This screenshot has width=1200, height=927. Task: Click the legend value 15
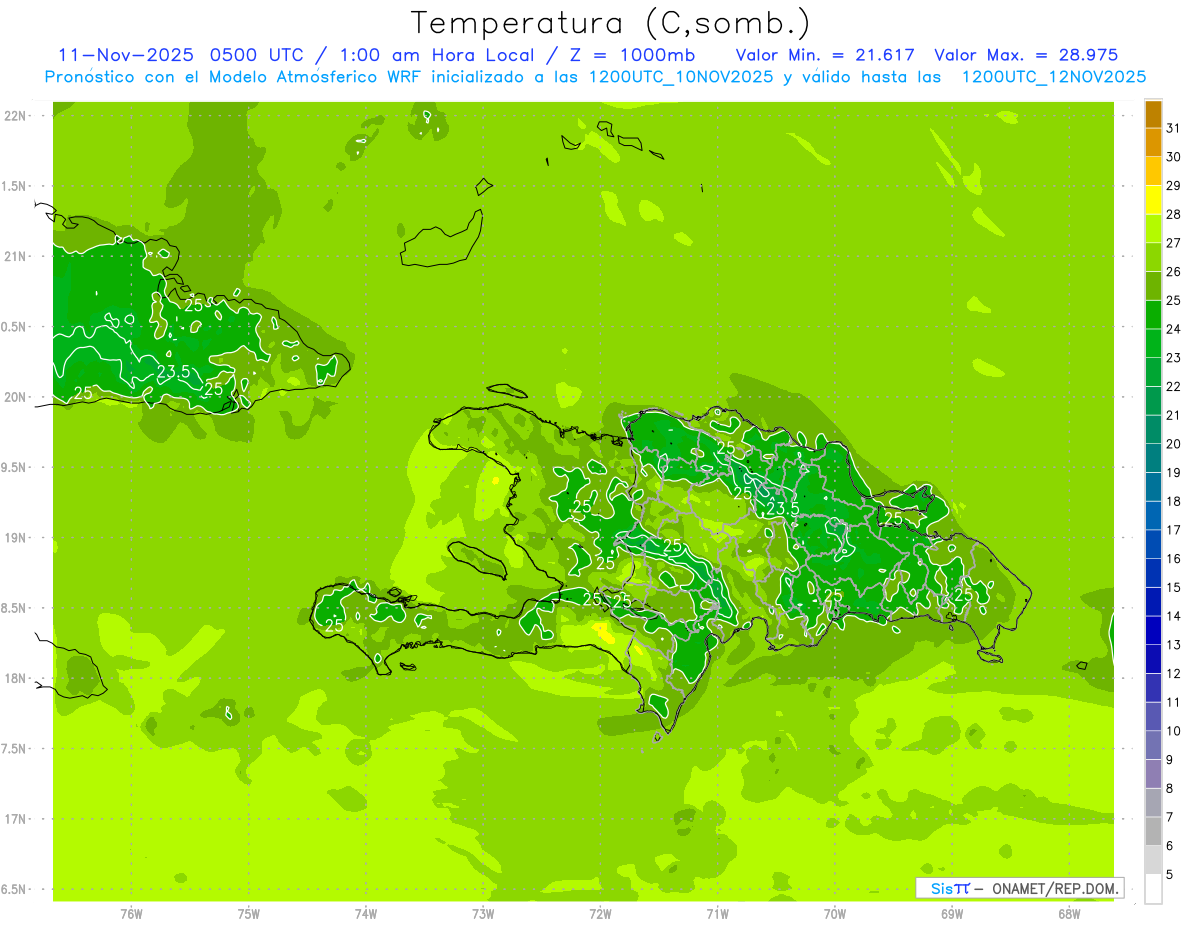click(1174, 587)
